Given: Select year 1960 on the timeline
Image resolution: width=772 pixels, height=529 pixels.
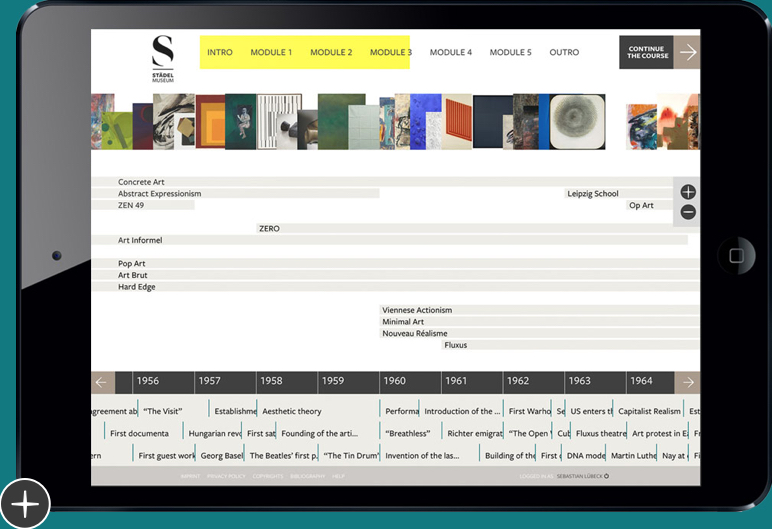Looking at the screenshot, I should [395, 381].
